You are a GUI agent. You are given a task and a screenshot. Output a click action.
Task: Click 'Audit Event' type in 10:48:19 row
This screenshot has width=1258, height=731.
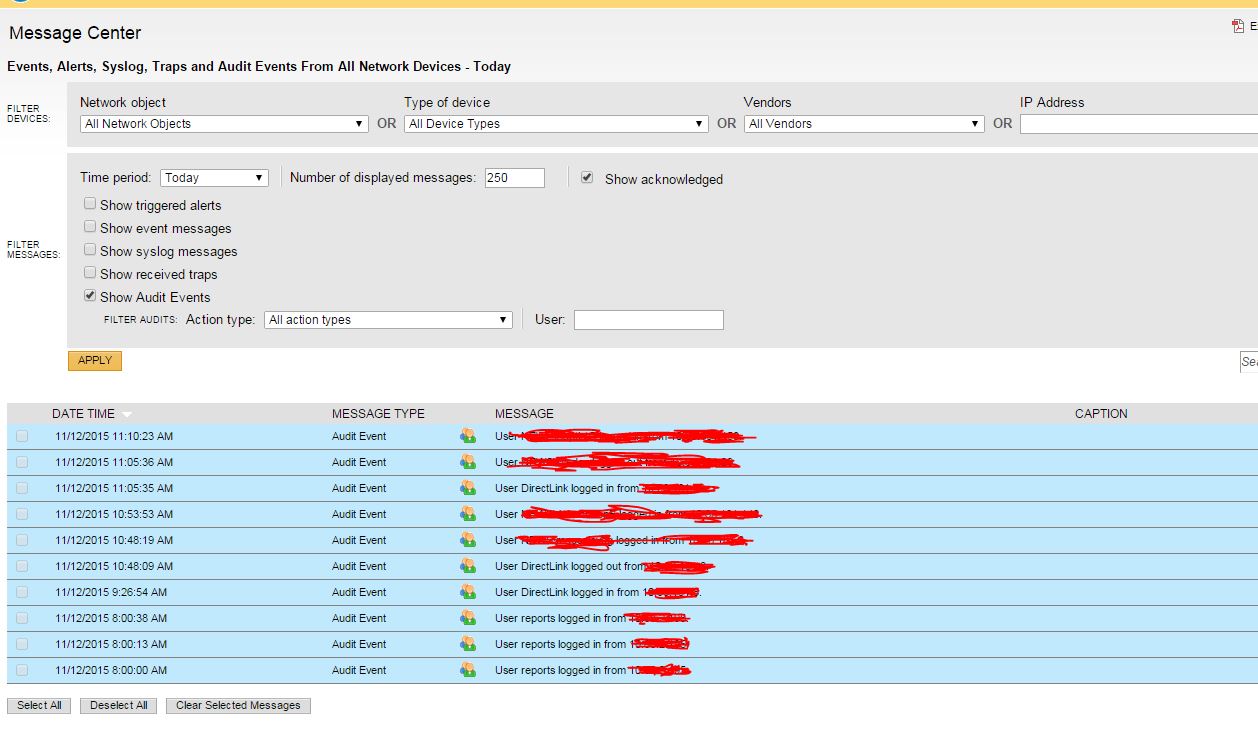pos(359,541)
